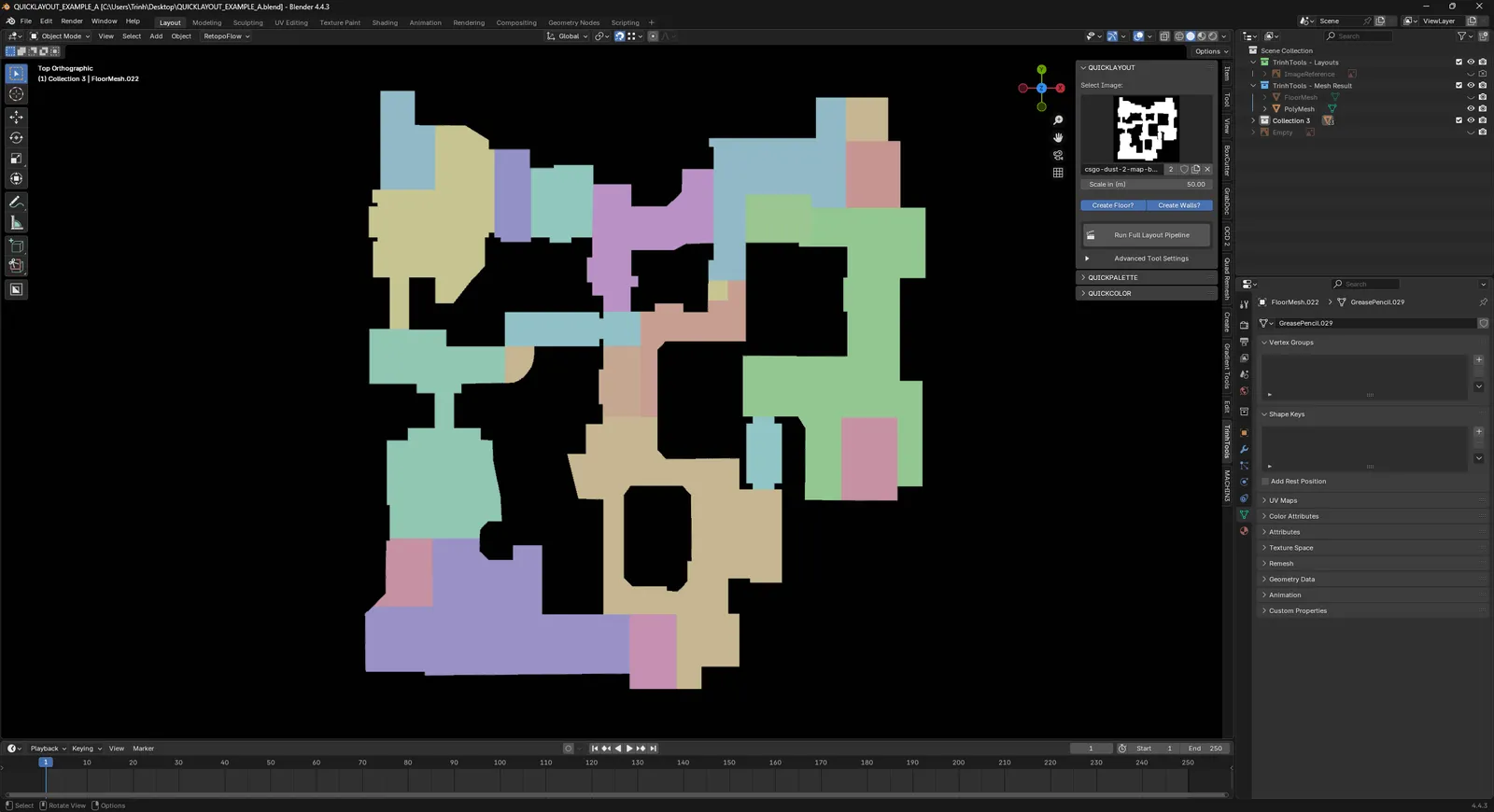Toggle the Create Walls? option
1494x812 pixels.
[1178, 205]
